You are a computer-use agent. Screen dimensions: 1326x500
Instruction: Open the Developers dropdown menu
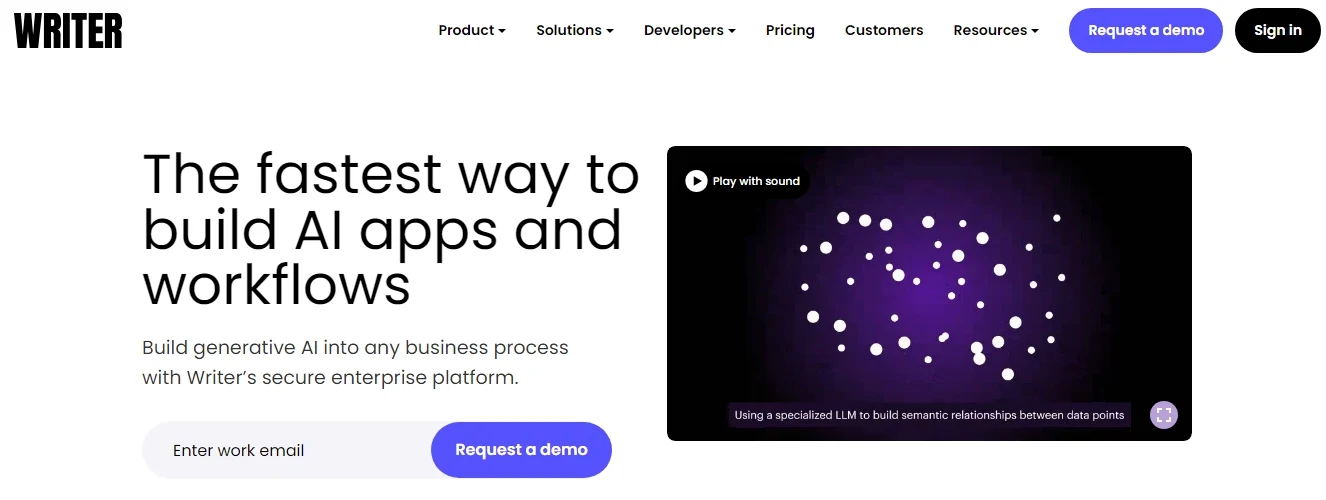(x=690, y=30)
